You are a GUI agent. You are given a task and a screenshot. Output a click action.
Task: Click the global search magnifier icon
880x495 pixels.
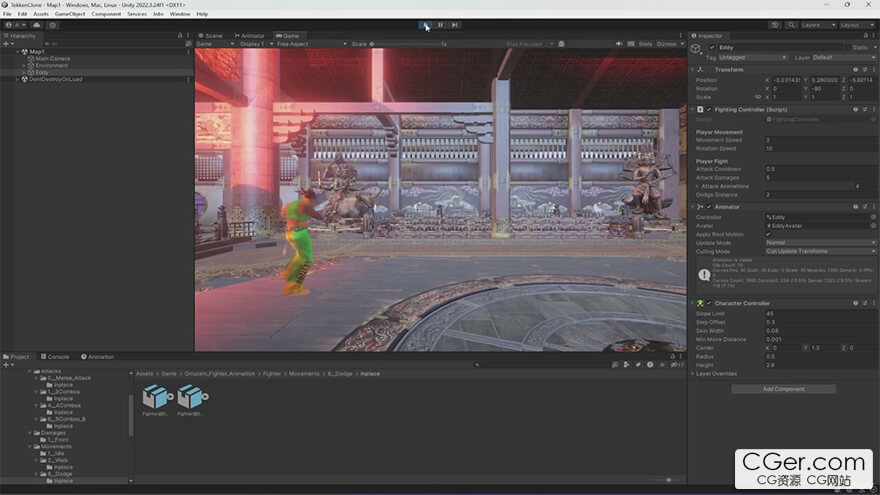pos(791,25)
